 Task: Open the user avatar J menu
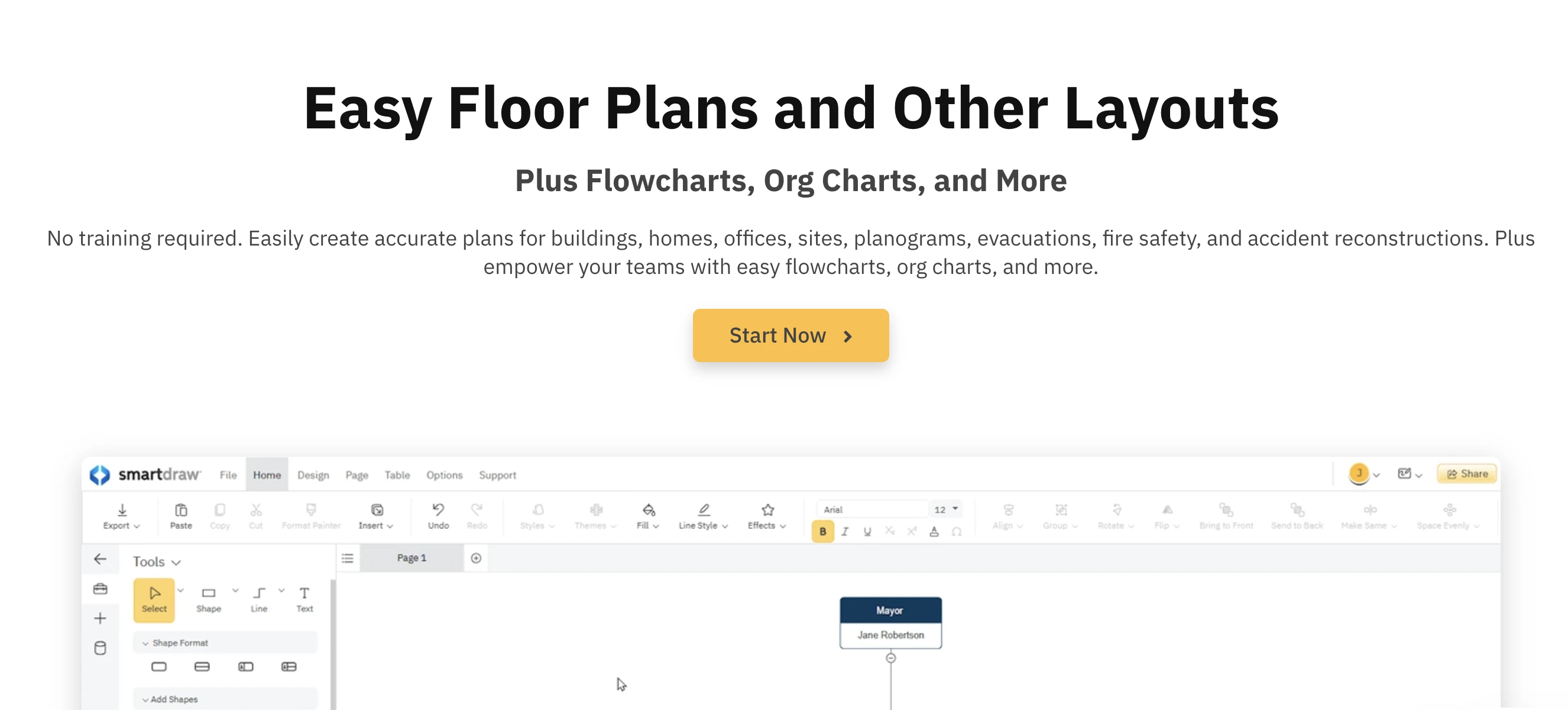point(1363,474)
